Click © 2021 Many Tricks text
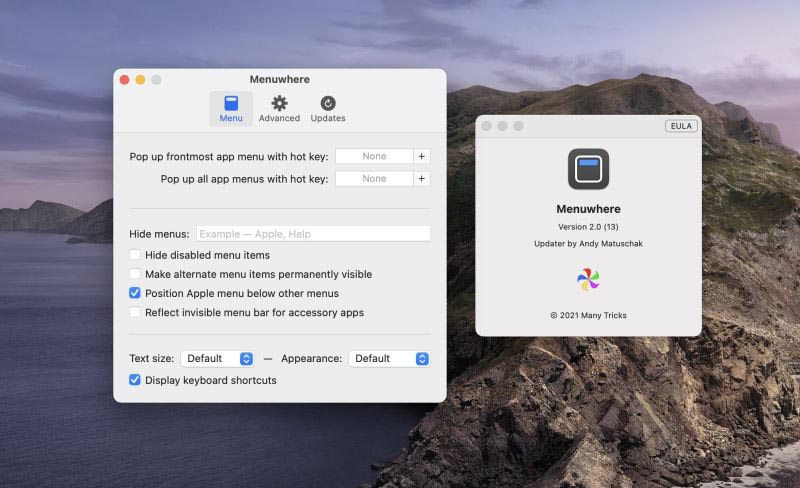Screen dimensions: 800x488 point(588,315)
